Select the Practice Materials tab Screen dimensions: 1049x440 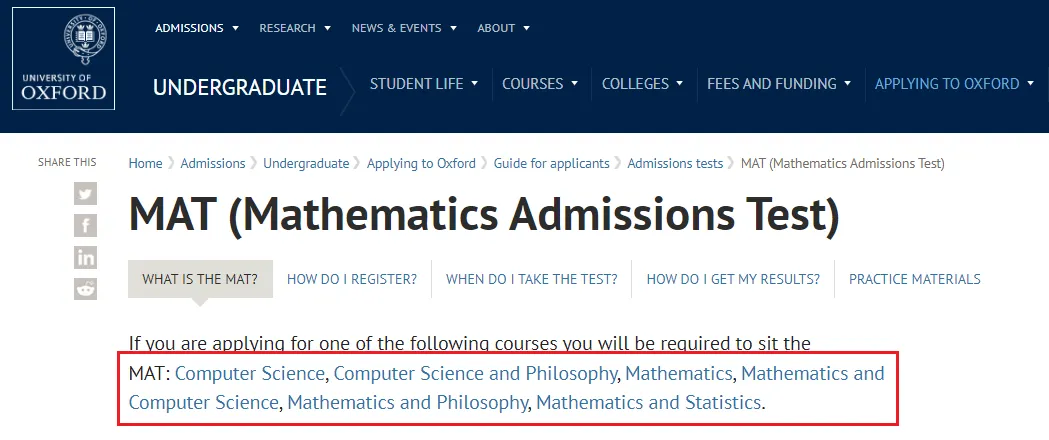pyautogui.click(x=914, y=279)
